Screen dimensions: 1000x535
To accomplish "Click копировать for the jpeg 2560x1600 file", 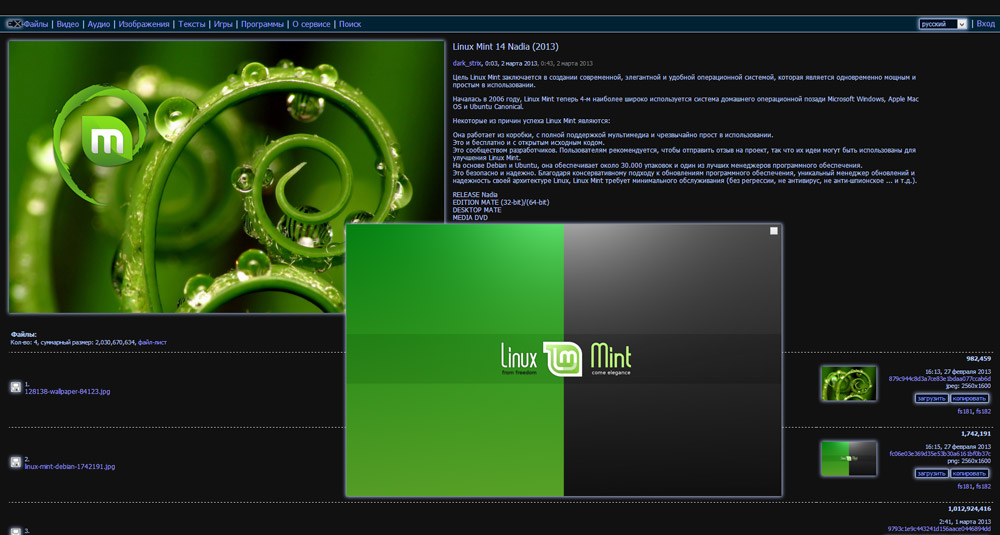I will coord(969,399).
